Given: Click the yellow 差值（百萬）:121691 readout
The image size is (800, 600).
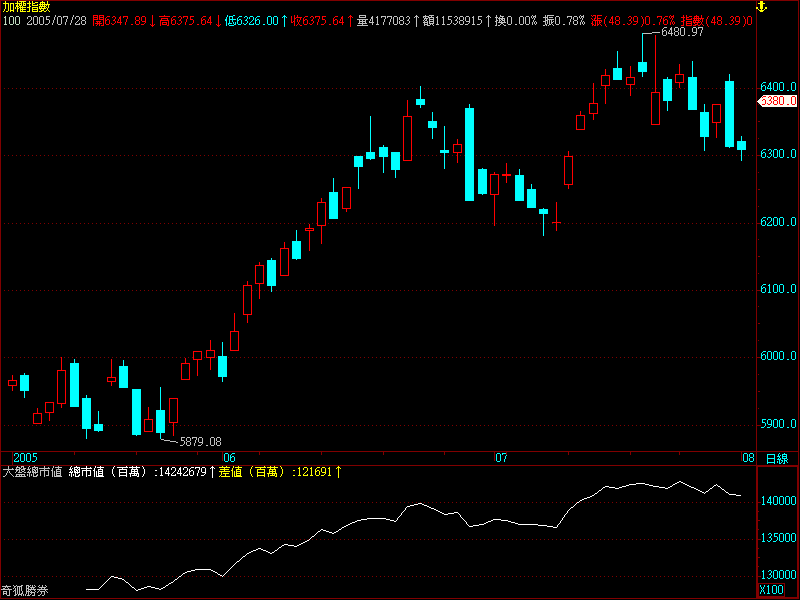Looking at the screenshot, I should [x=281, y=472].
